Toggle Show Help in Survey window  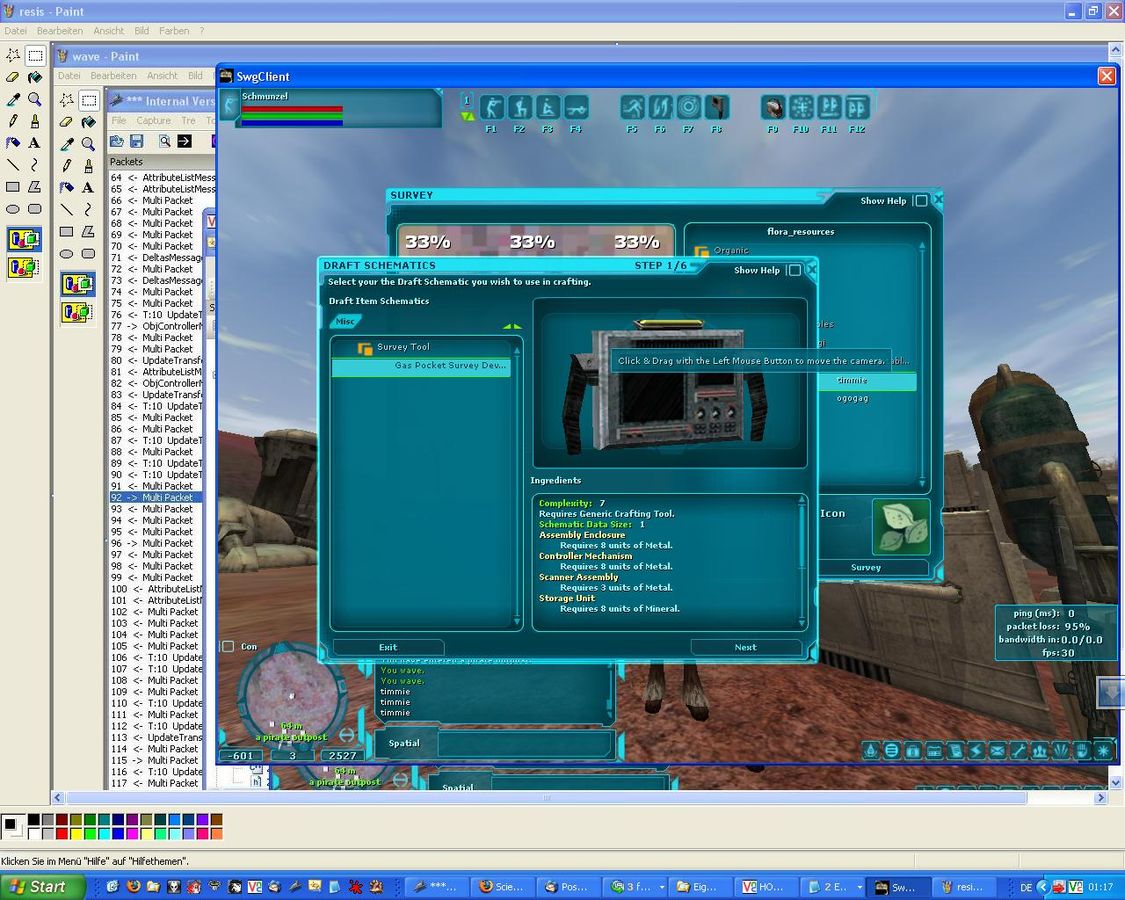pyautogui.click(x=921, y=201)
